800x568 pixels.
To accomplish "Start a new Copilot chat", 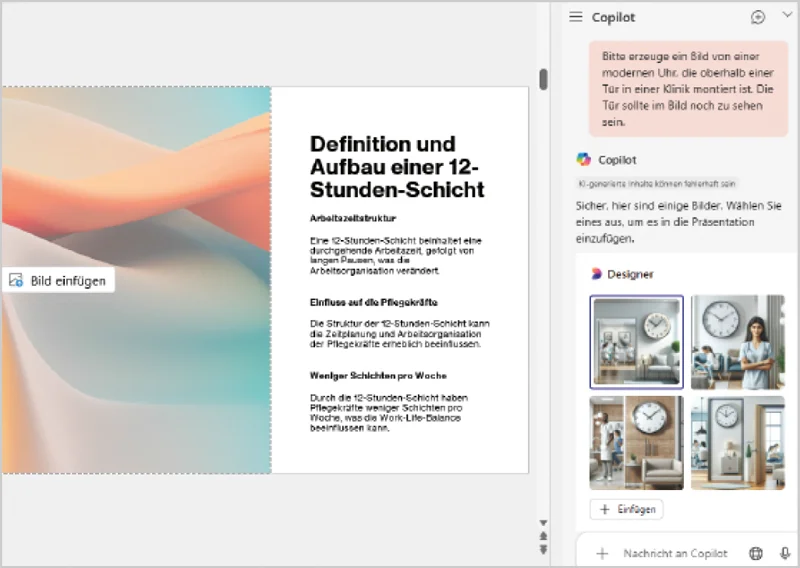I will [758, 17].
